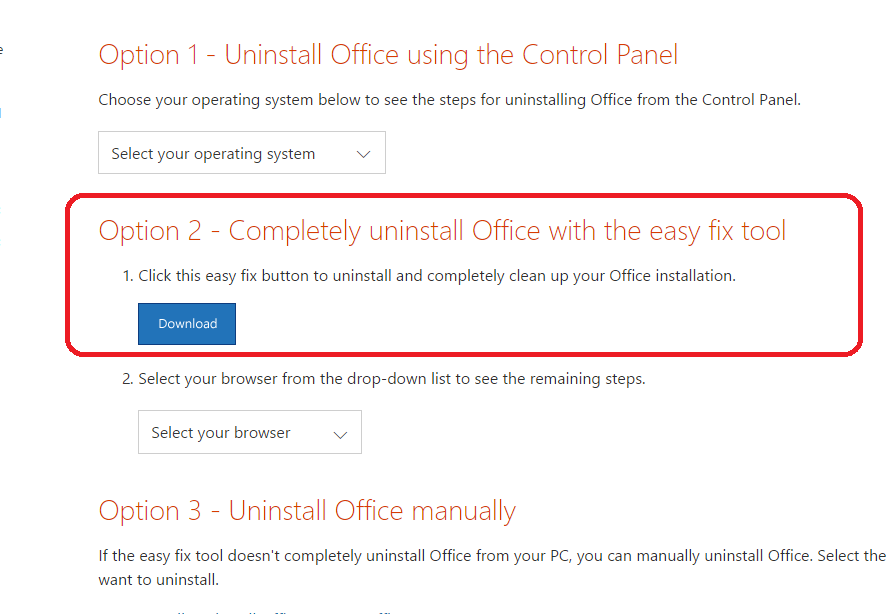Open the "Select your operating system" dropdown

click(x=241, y=153)
